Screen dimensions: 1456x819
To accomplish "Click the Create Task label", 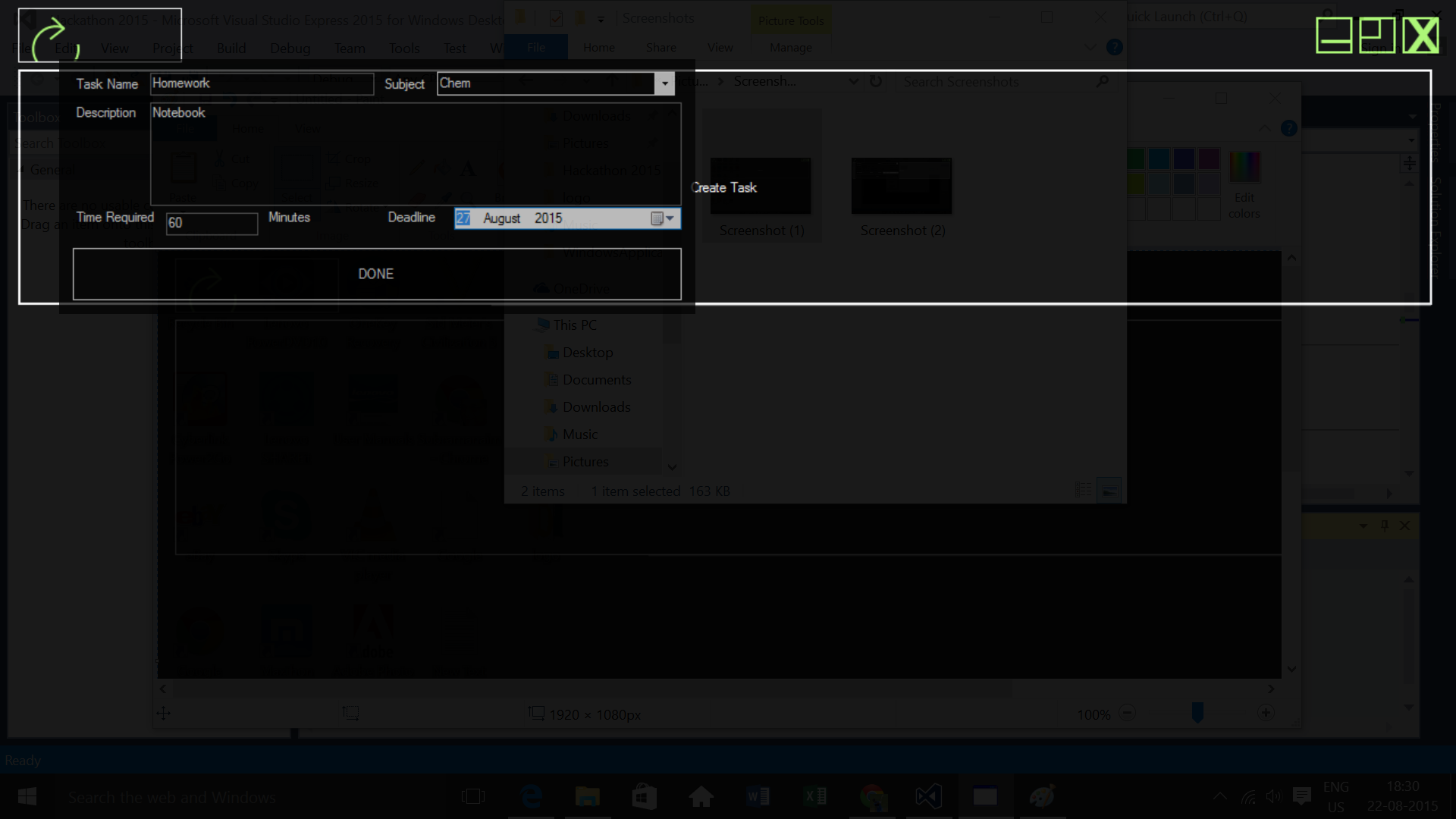I will 724,187.
